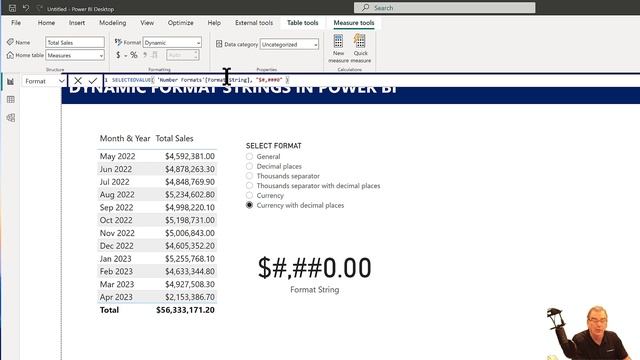Select the Thousands separator option
This screenshot has height=360, width=640.
249,176
